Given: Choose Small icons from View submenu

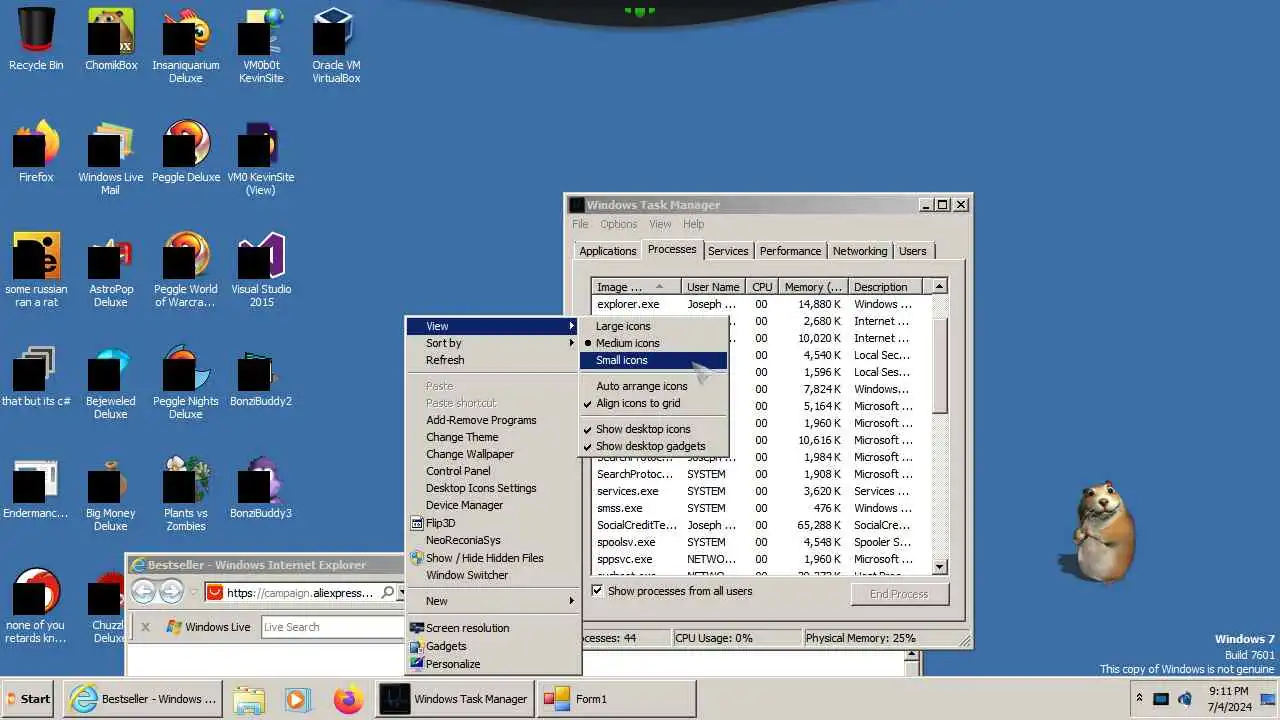Looking at the screenshot, I should (654, 360).
